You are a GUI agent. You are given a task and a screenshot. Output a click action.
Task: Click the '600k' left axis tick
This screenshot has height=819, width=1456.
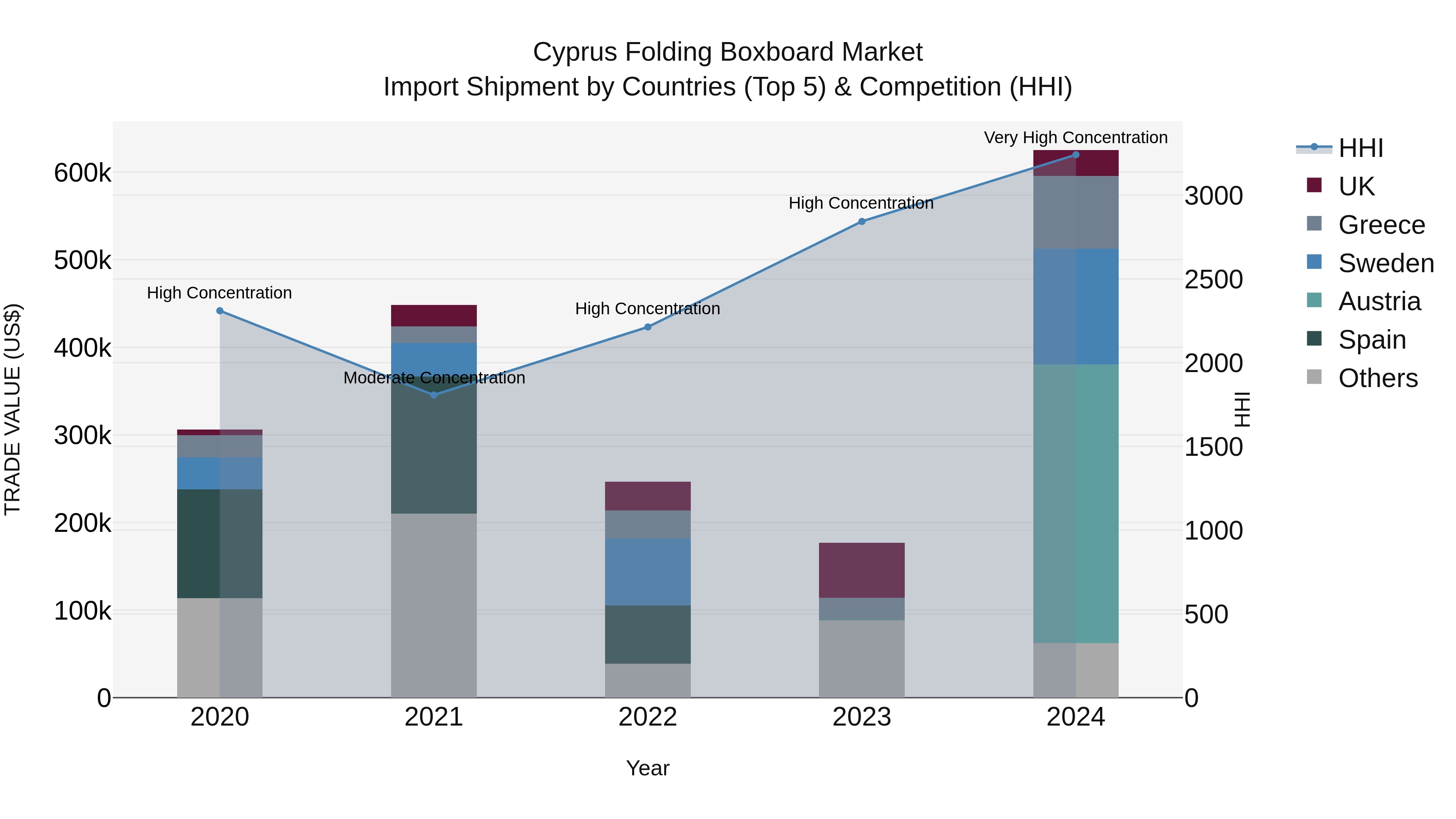[x=83, y=173]
